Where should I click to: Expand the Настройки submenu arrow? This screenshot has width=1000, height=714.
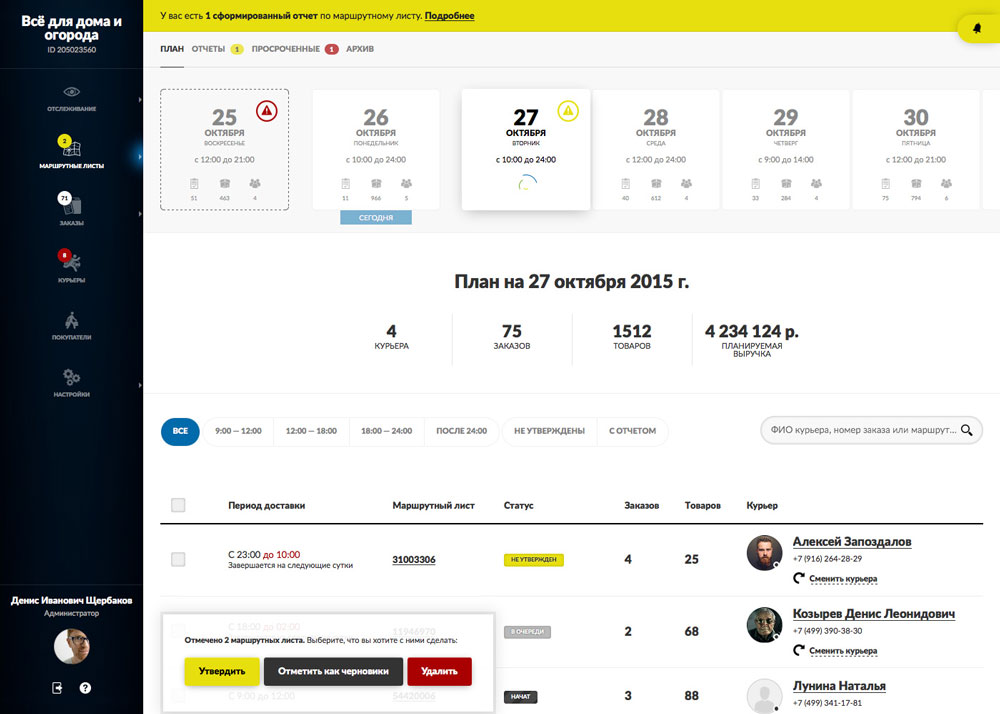(140, 385)
